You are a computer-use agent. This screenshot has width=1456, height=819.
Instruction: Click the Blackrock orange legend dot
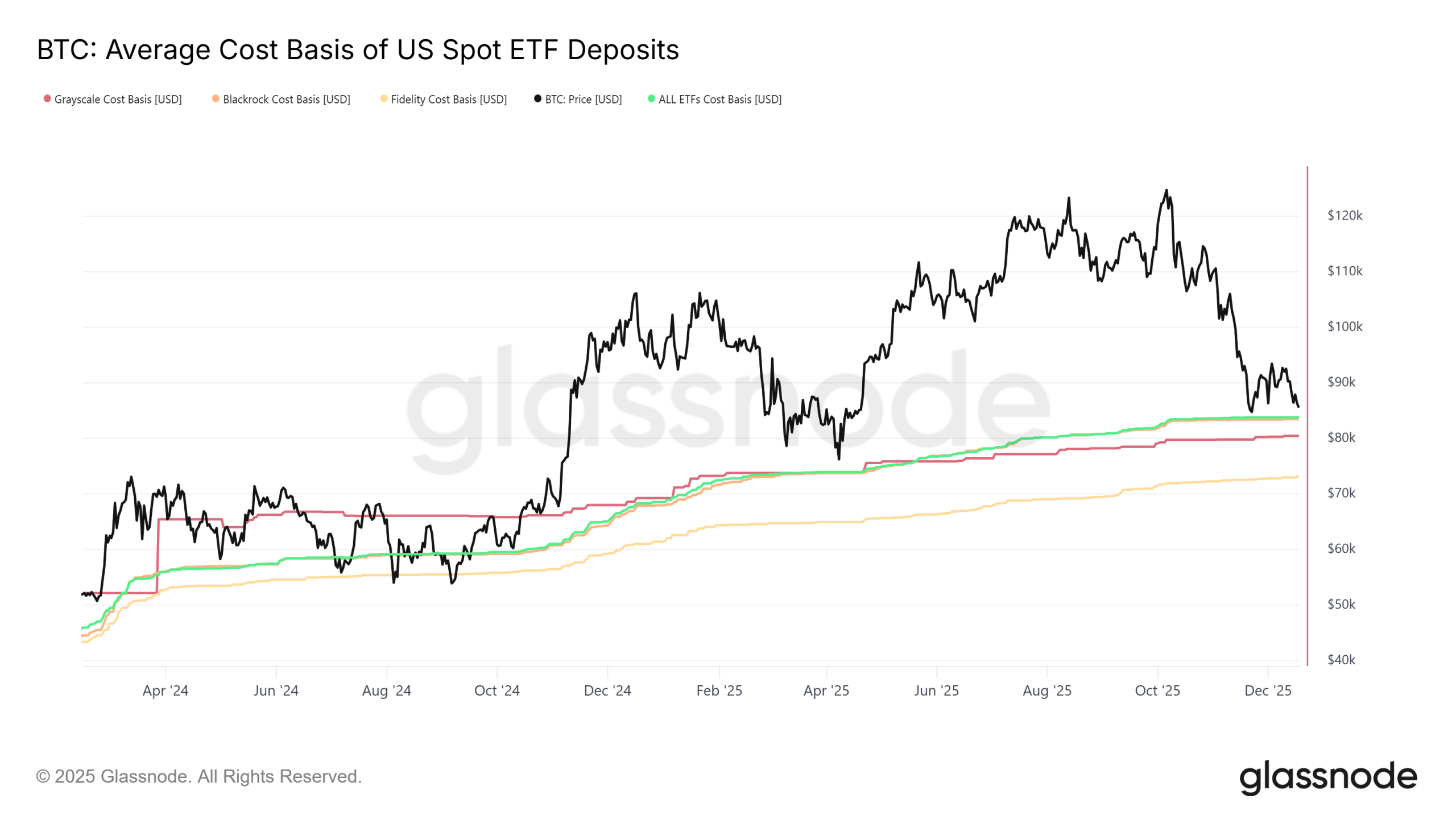click(216, 99)
